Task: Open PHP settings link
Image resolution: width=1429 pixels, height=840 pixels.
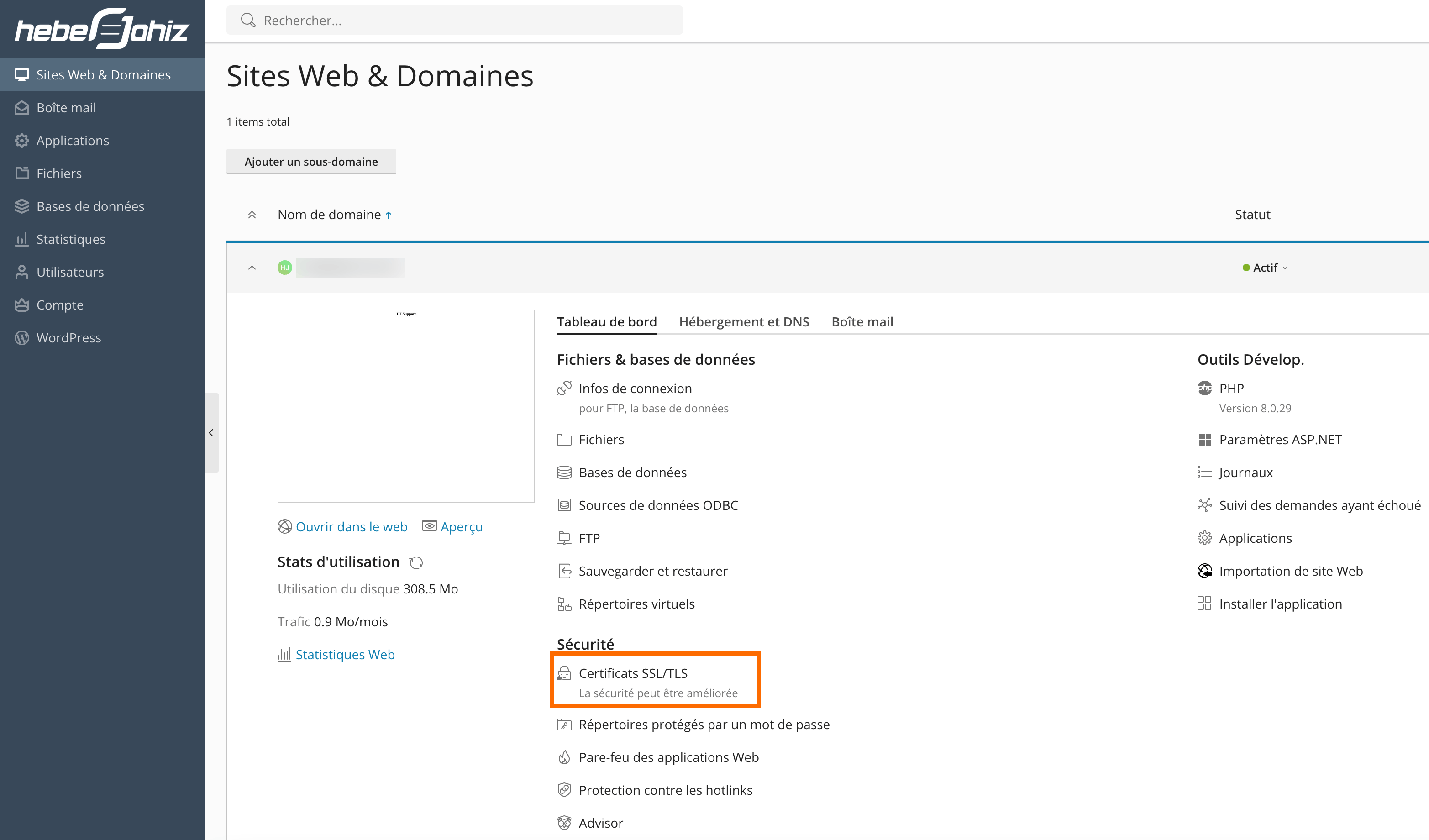Action: click(x=1232, y=388)
